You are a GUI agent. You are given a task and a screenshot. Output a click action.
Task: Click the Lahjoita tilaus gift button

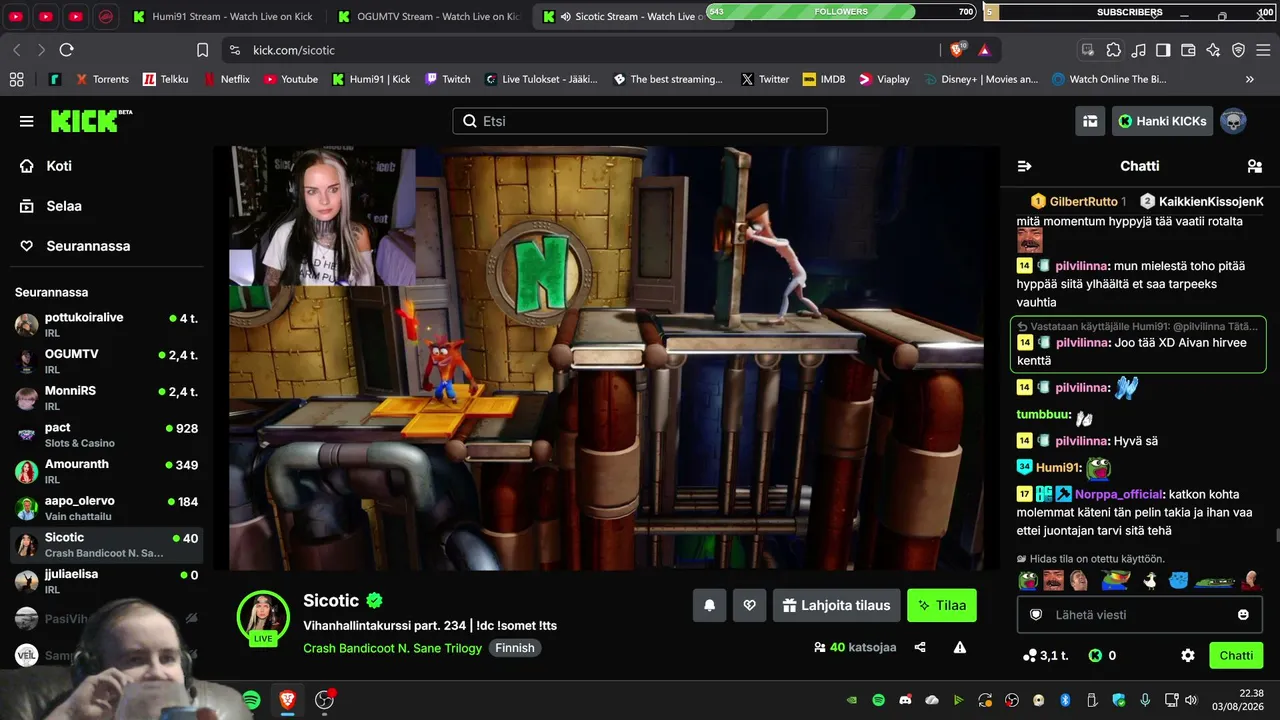click(836, 605)
